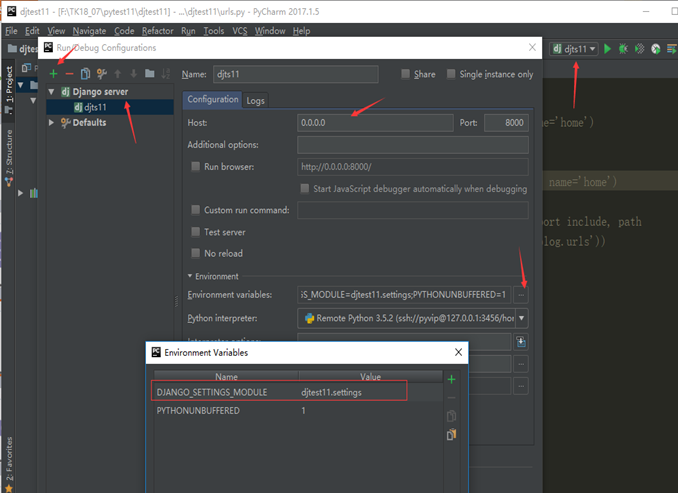This screenshot has height=495, width=680.
Task: Copy configuration icon in dialog toolbar
Action: pyautogui.click(x=85, y=74)
